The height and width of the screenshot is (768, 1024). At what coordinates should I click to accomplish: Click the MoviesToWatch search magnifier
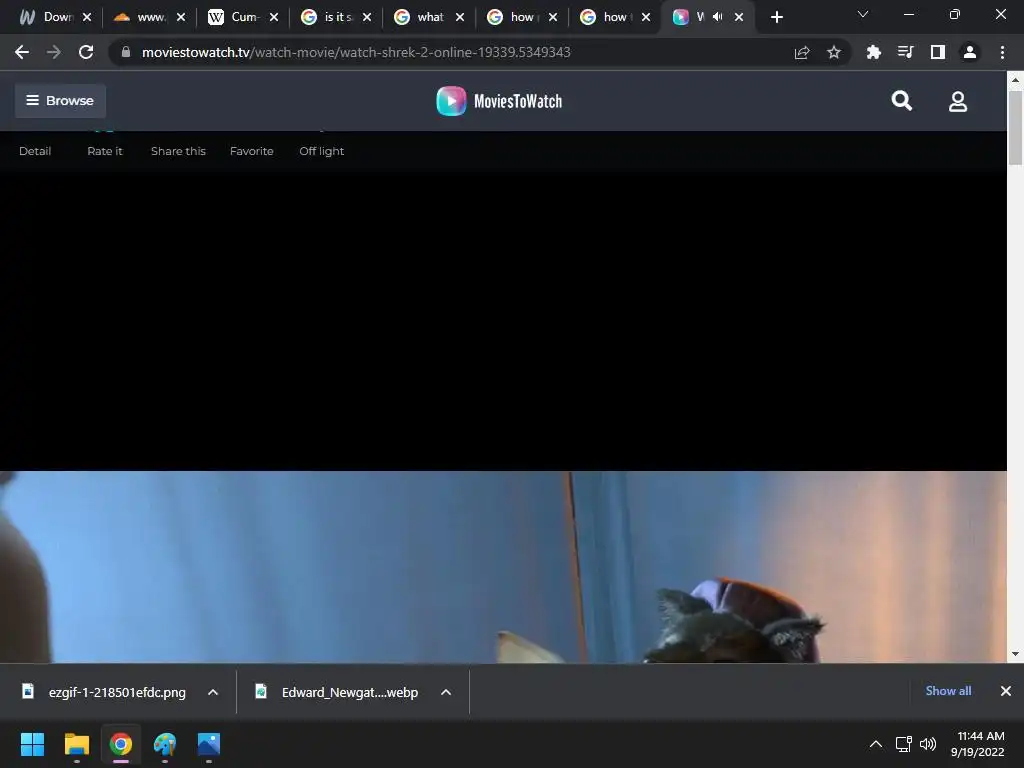pos(902,101)
